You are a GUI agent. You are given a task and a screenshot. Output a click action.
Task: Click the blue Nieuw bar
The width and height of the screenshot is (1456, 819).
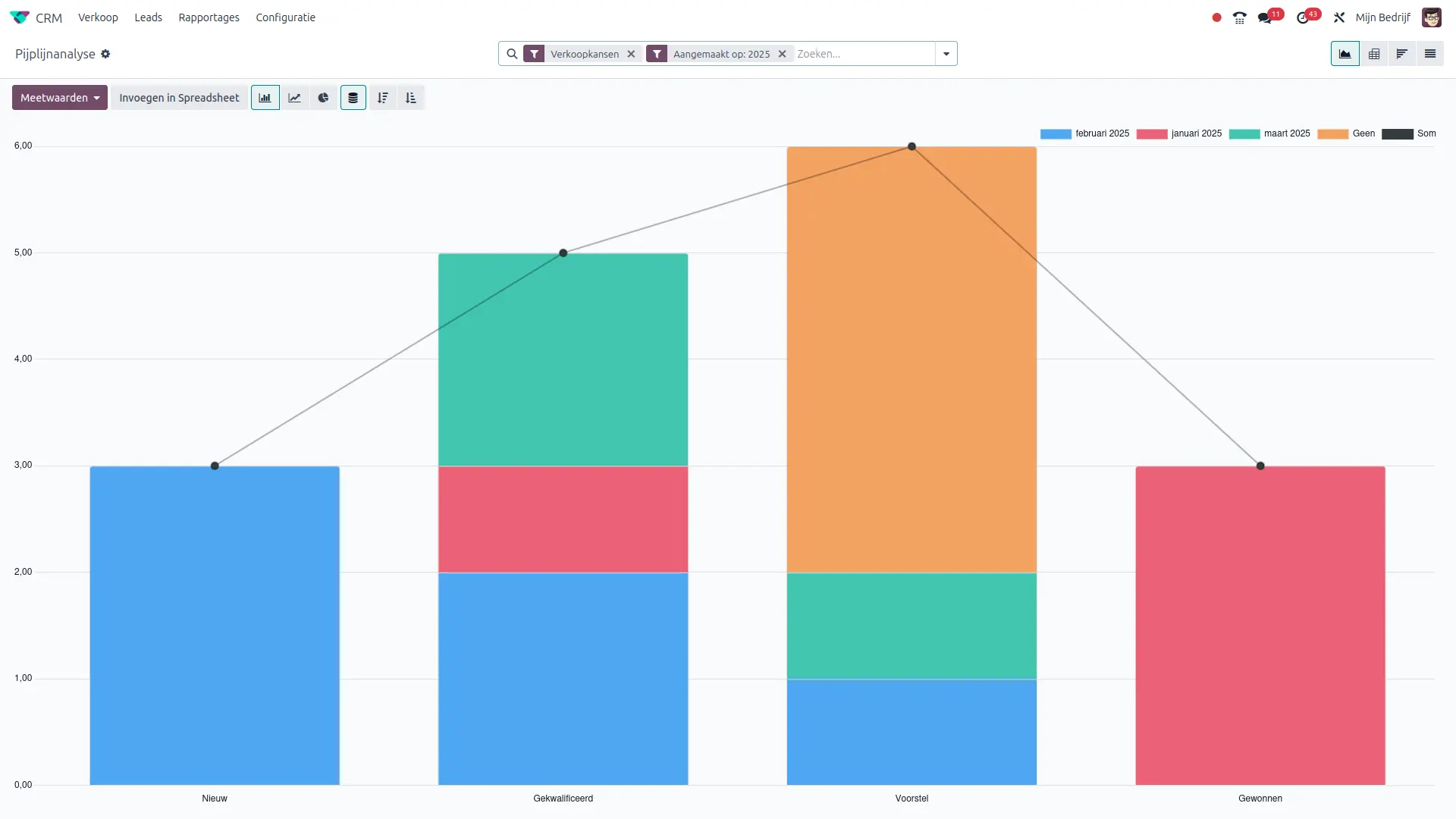coord(215,626)
